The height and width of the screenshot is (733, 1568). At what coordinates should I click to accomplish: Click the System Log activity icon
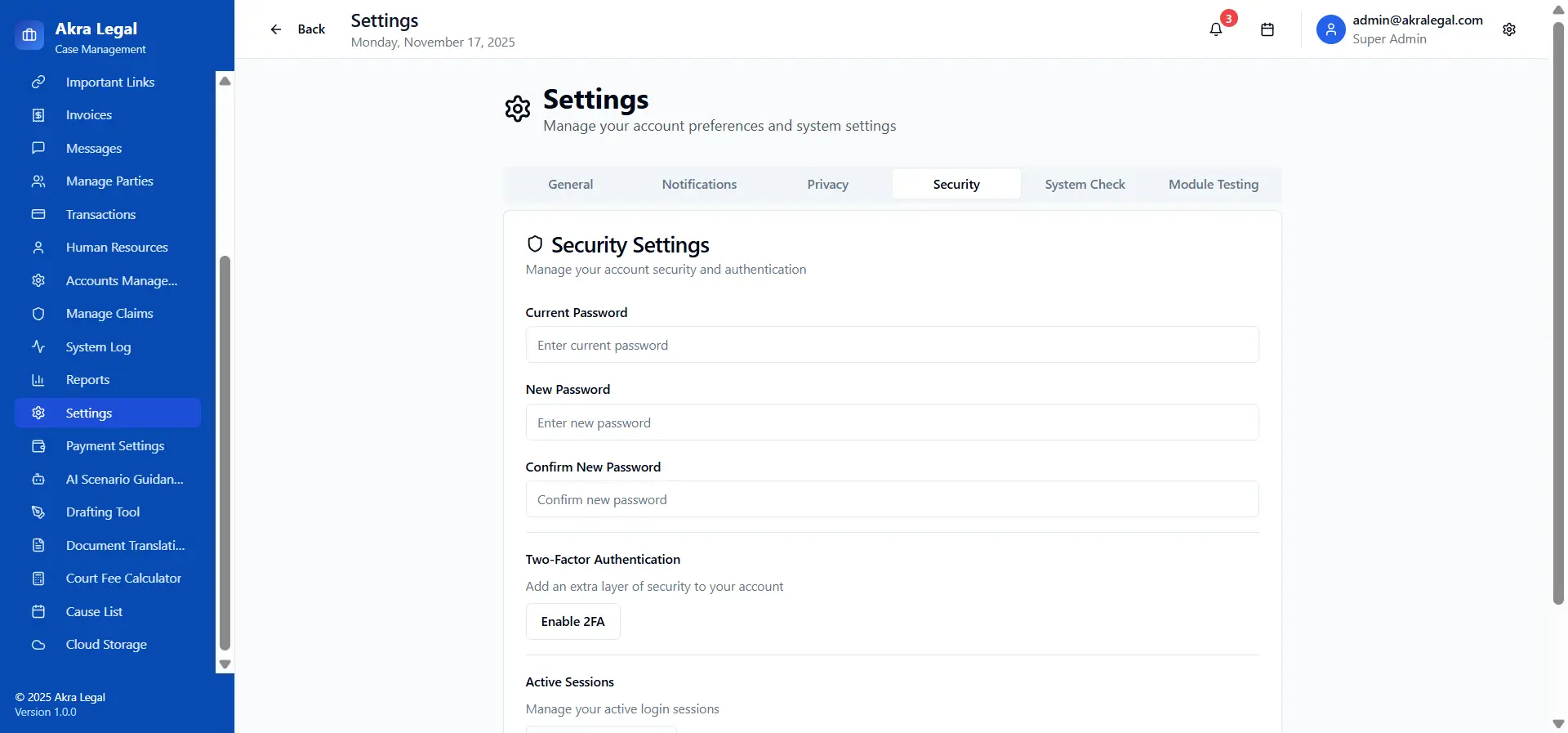38,346
